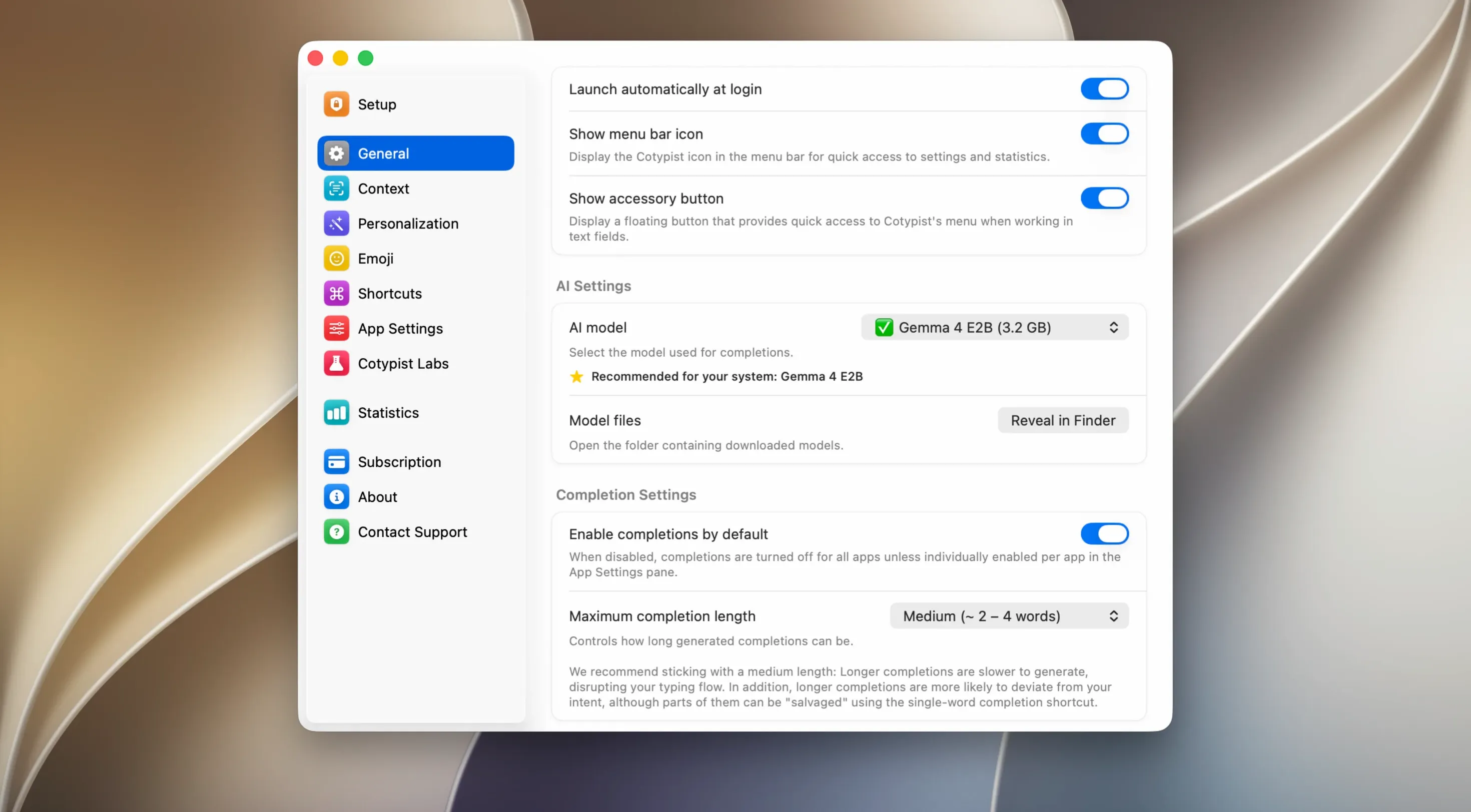Toggle Enable completions by default
This screenshot has height=812, width=1471.
1104,534
